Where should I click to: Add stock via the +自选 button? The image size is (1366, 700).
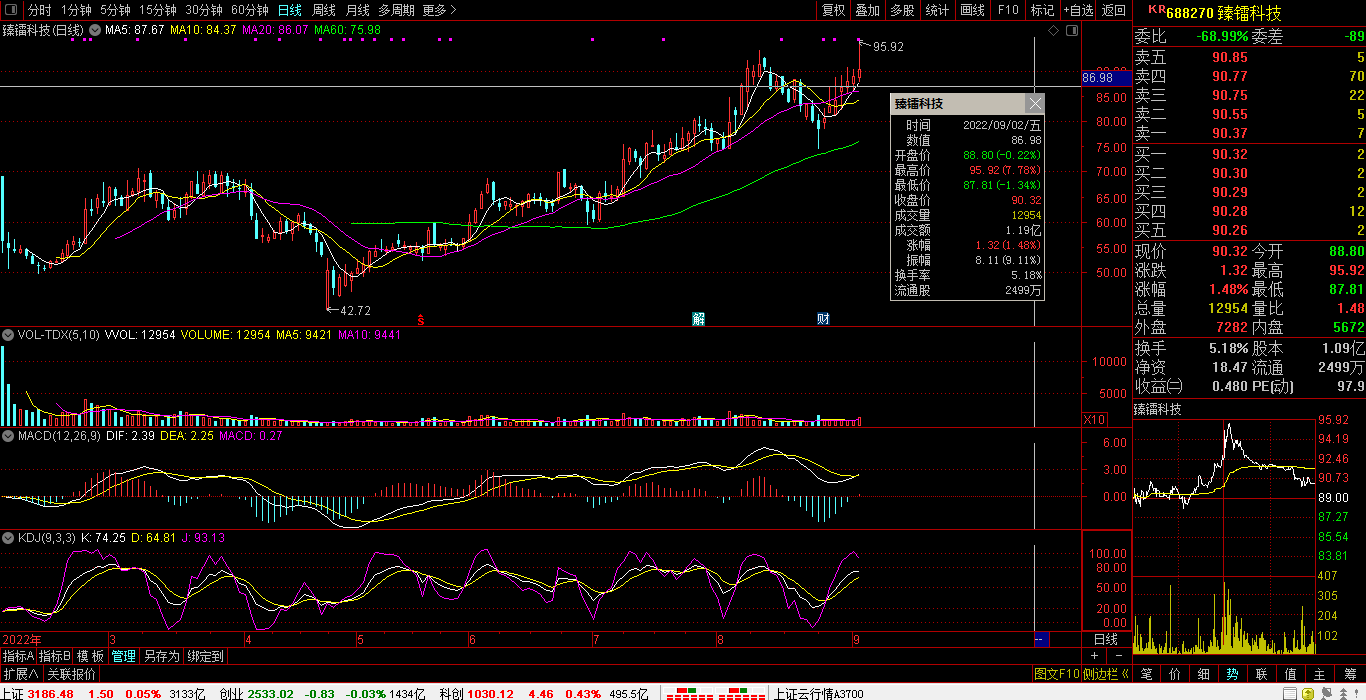1078,10
